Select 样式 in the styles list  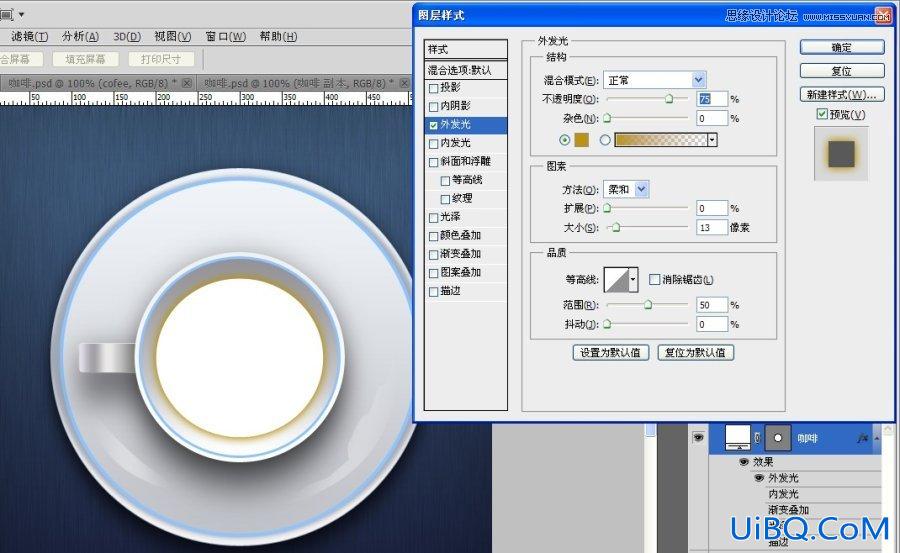tap(465, 49)
